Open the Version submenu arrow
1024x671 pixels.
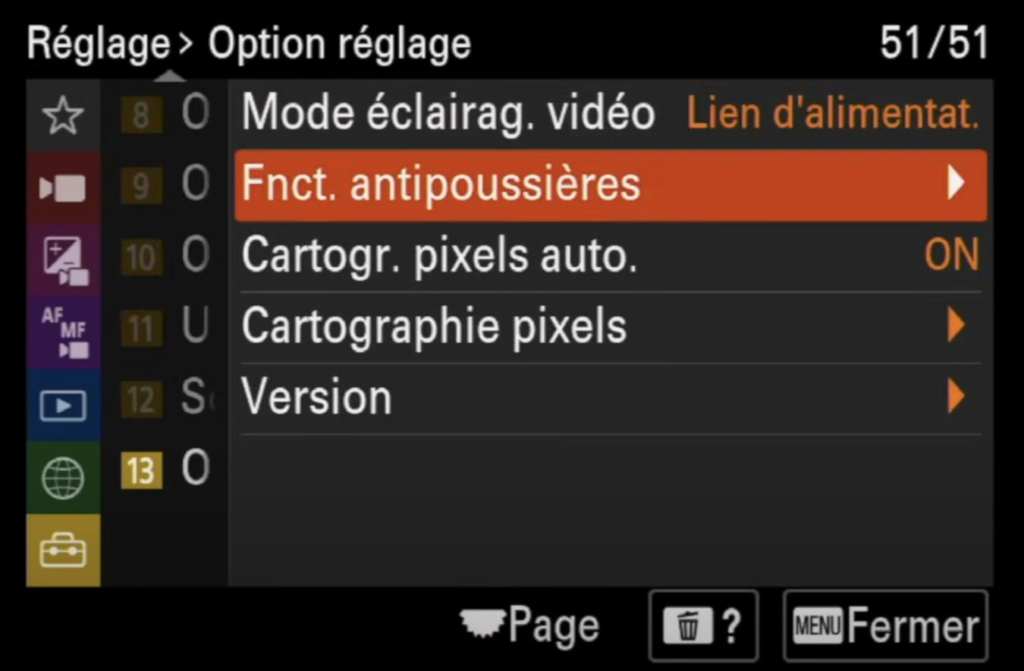(956, 397)
